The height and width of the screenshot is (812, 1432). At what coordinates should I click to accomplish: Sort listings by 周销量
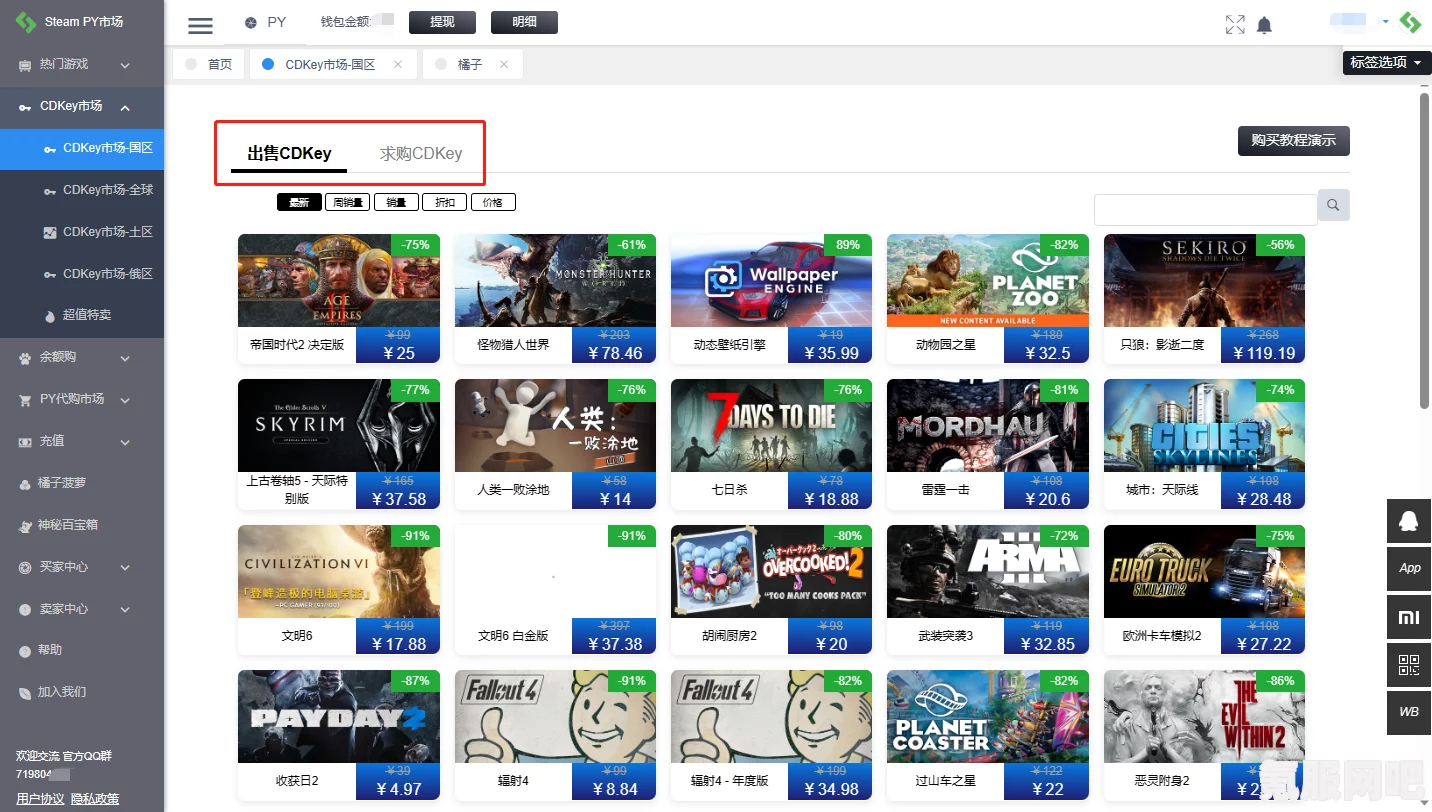click(348, 202)
